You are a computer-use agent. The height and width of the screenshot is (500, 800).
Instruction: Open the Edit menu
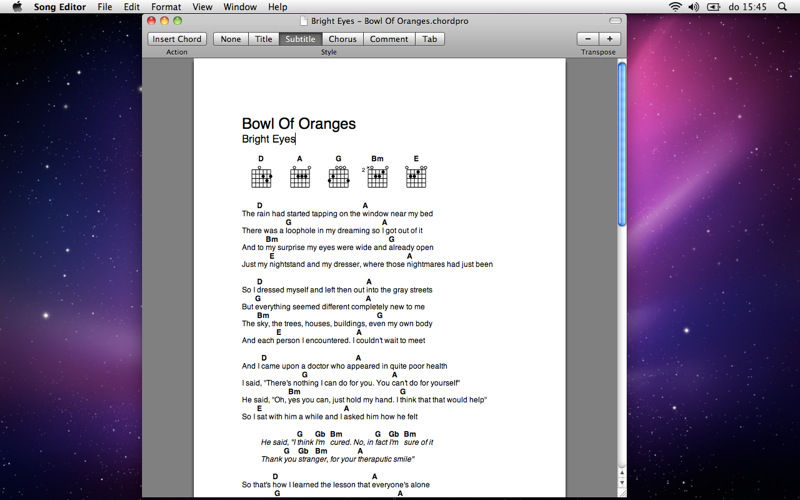[132, 7]
